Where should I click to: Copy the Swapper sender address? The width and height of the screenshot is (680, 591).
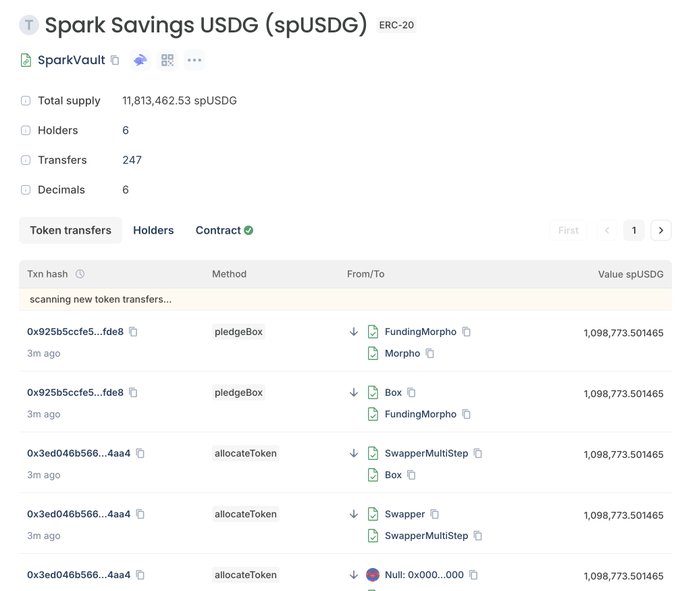click(435, 514)
